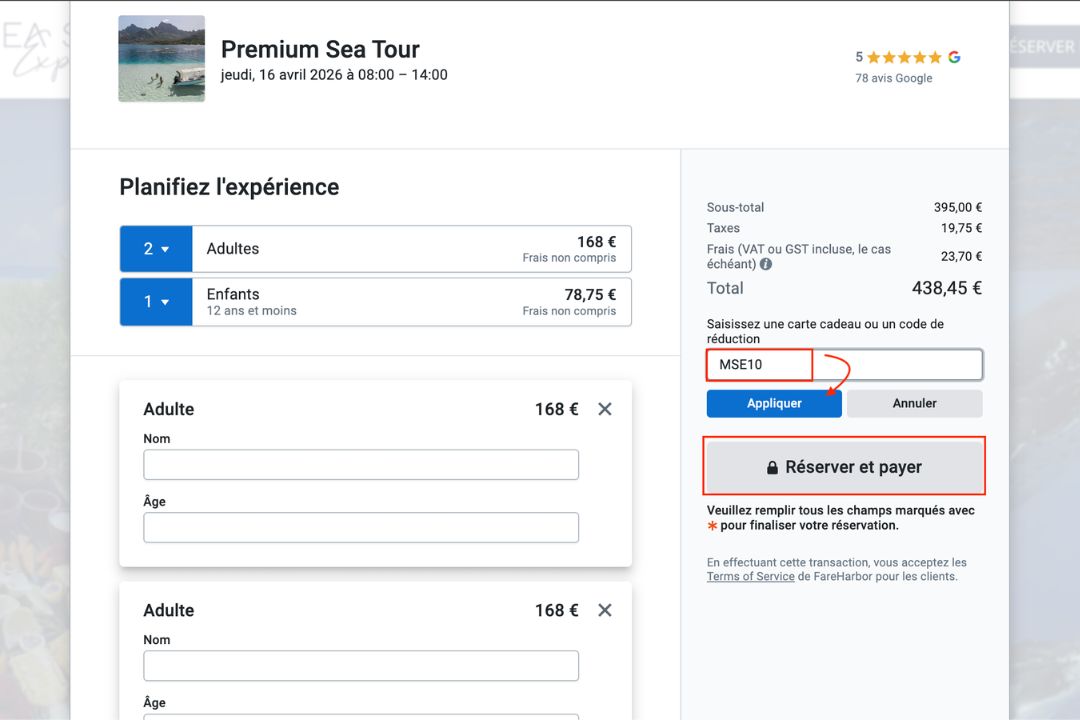Click the first Adulte Nom field

(361, 465)
